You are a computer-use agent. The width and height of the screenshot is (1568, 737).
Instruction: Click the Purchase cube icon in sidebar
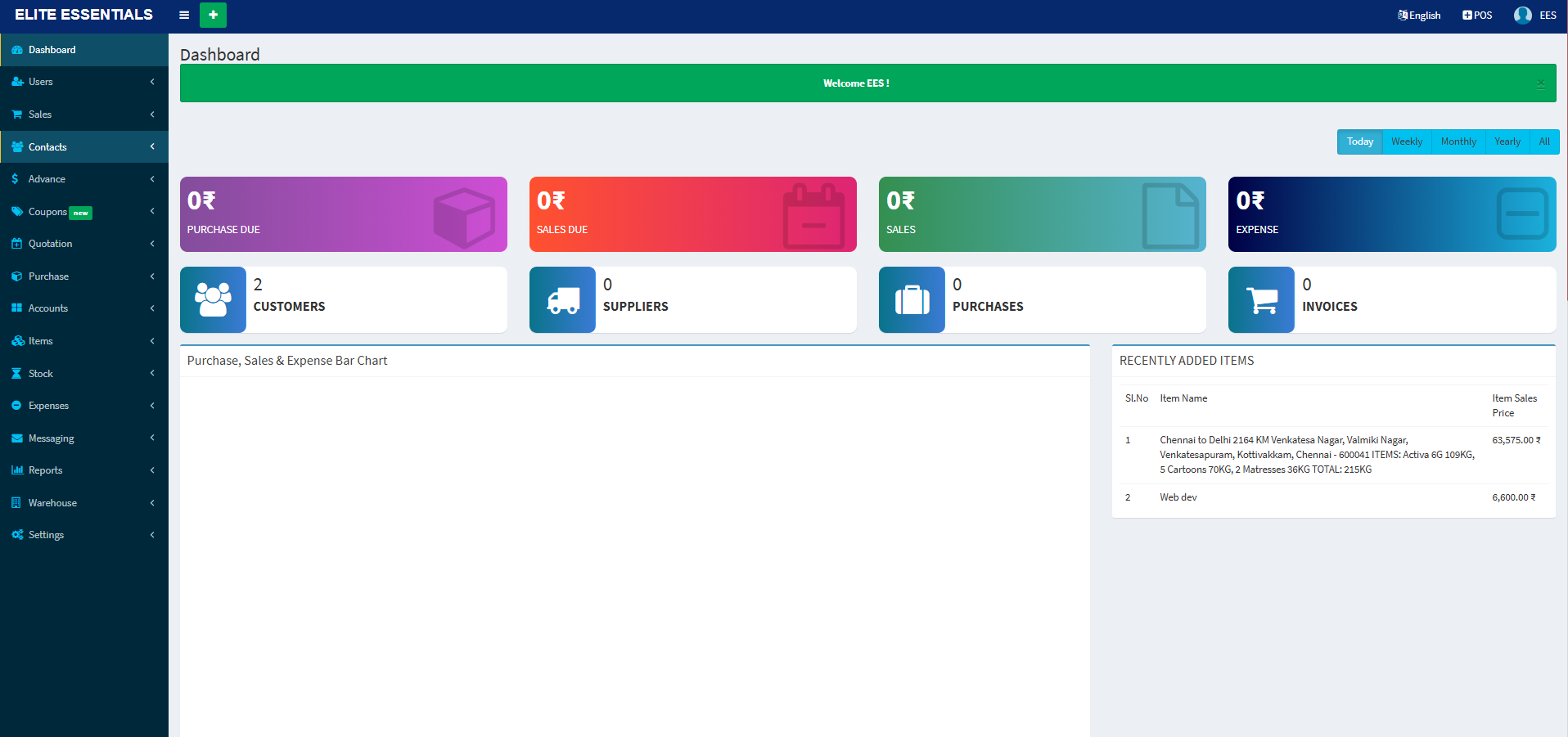coord(16,276)
